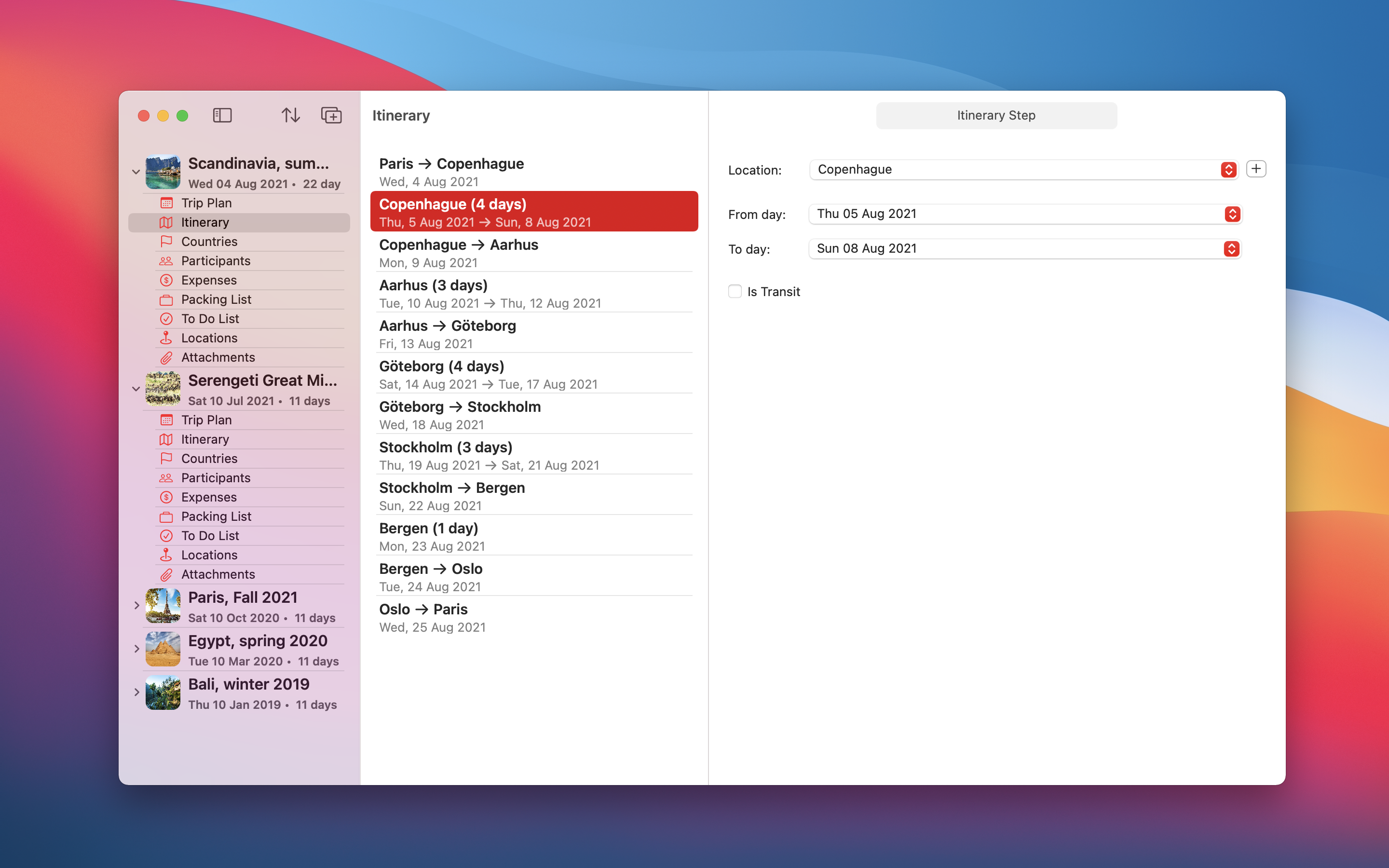Open the Location dropdown showing Copenhague
This screenshot has width=1389, height=868.
(1024, 169)
